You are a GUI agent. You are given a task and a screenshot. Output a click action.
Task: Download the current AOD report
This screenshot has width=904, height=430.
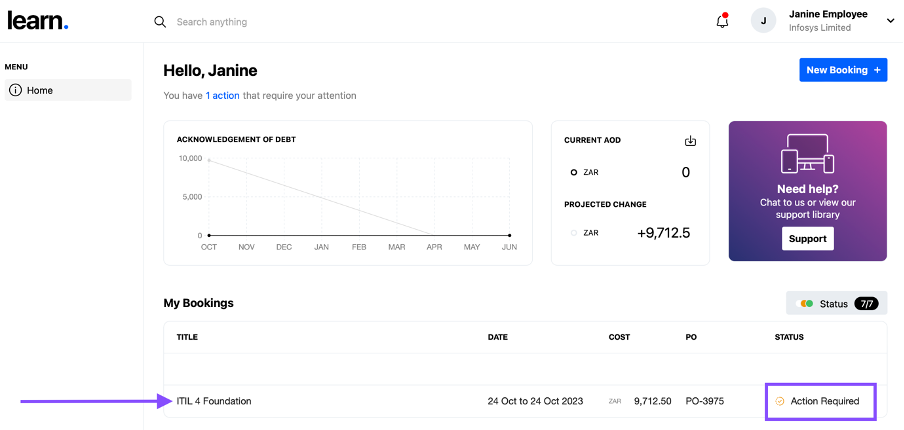690,141
